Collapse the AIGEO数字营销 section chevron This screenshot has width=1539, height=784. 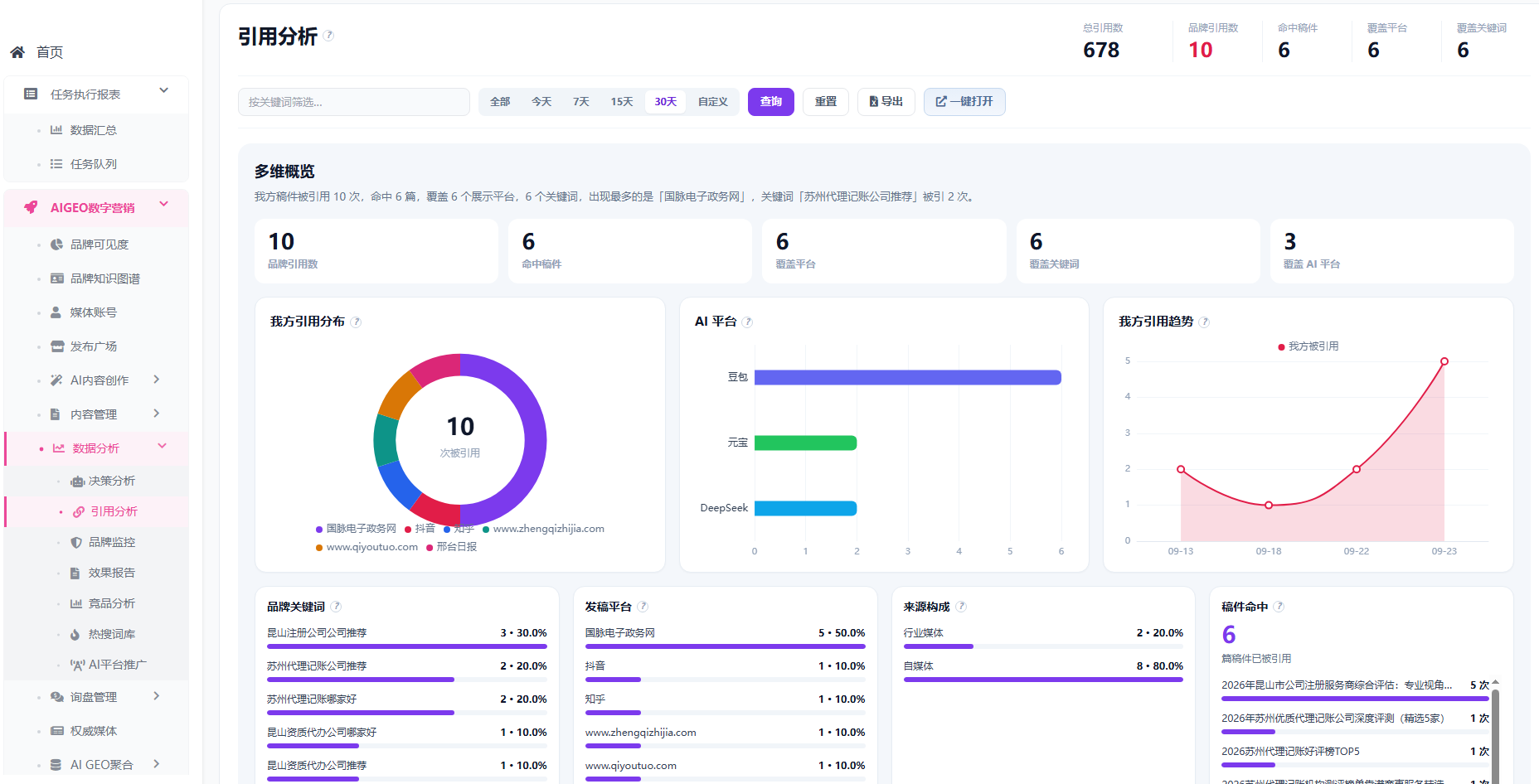pyautogui.click(x=163, y=204)
